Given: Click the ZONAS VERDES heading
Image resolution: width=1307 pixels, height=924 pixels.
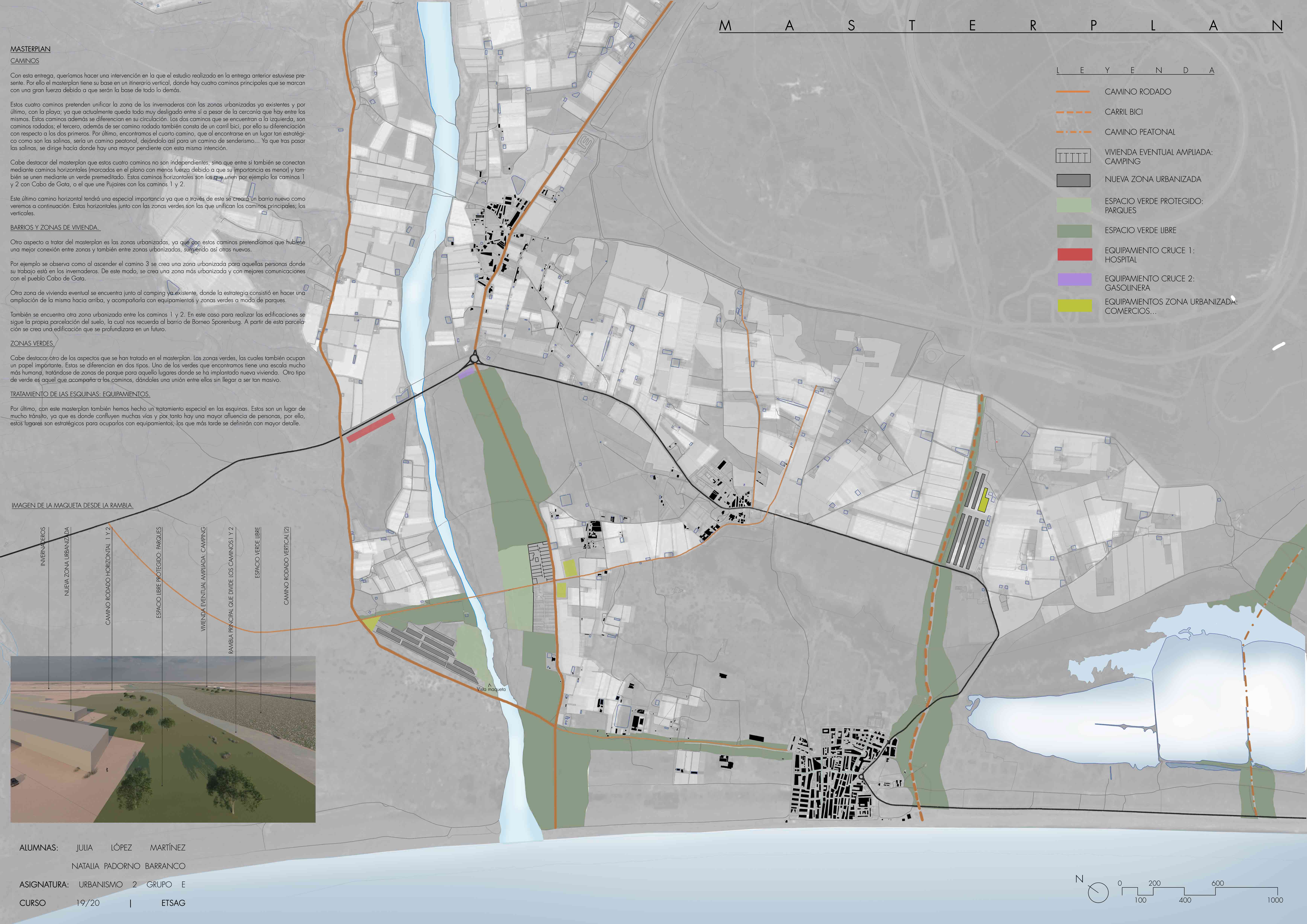Looking at the screenshot, I should (32, 344).
